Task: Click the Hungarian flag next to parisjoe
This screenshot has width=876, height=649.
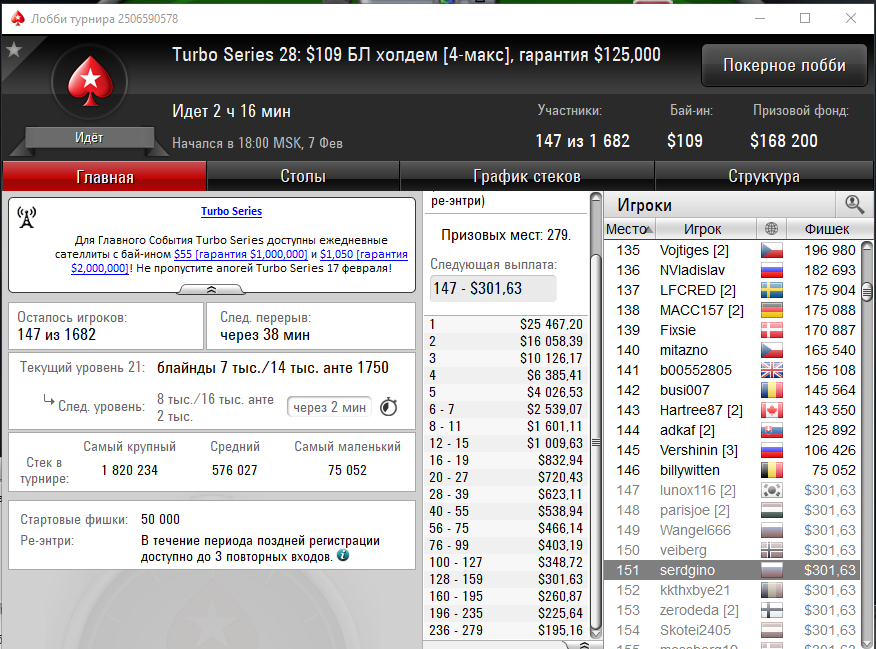Action: tap(772, 510)
